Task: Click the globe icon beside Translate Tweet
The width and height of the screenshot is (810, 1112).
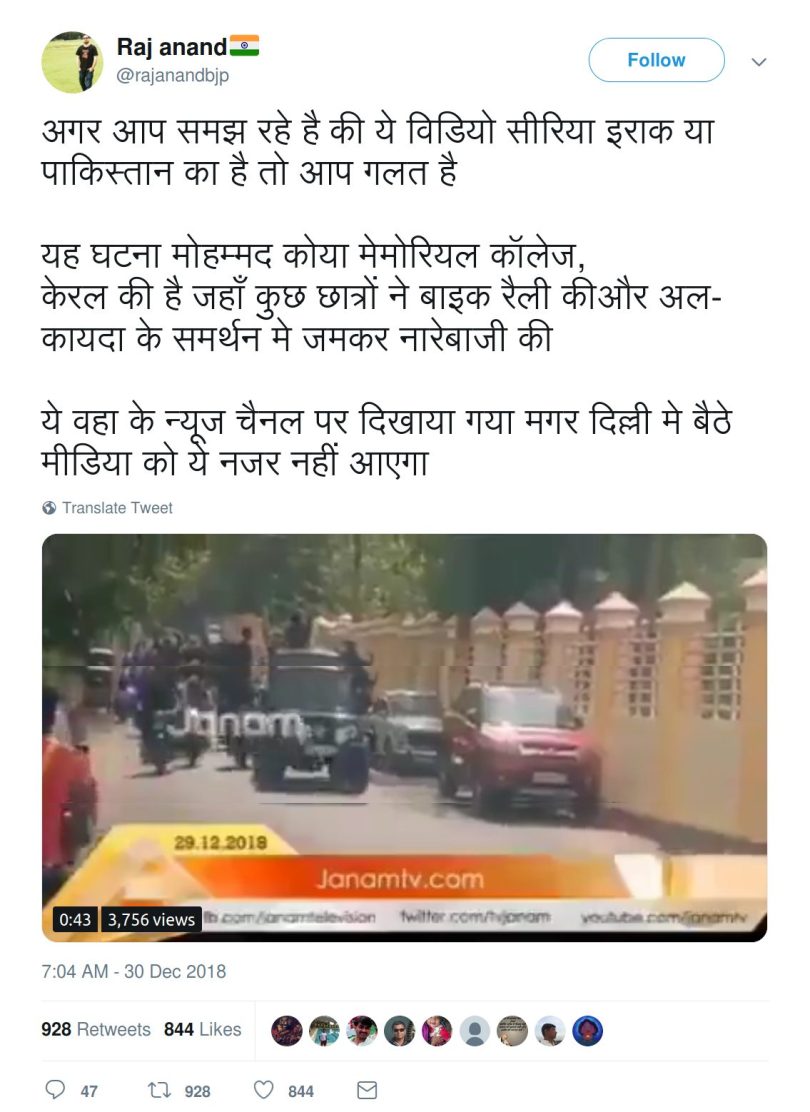Action: click(49, 508)
